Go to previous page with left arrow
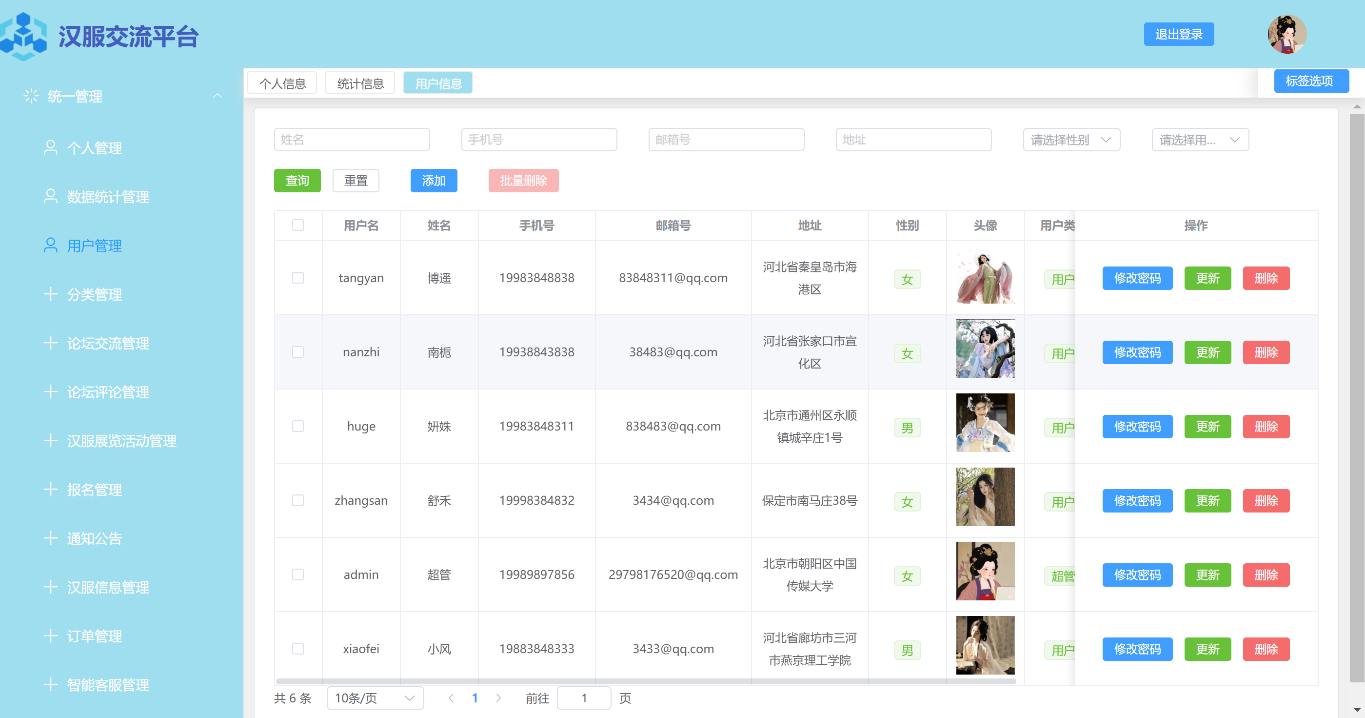This screenshot has width=1365, height=718. click(451, 698)
